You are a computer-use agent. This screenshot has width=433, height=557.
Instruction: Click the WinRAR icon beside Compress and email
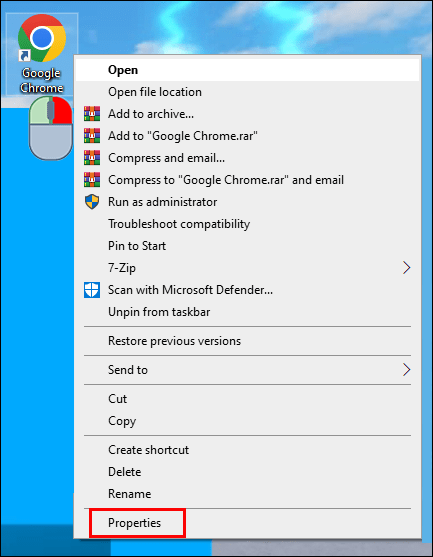[x=92, y=158]
